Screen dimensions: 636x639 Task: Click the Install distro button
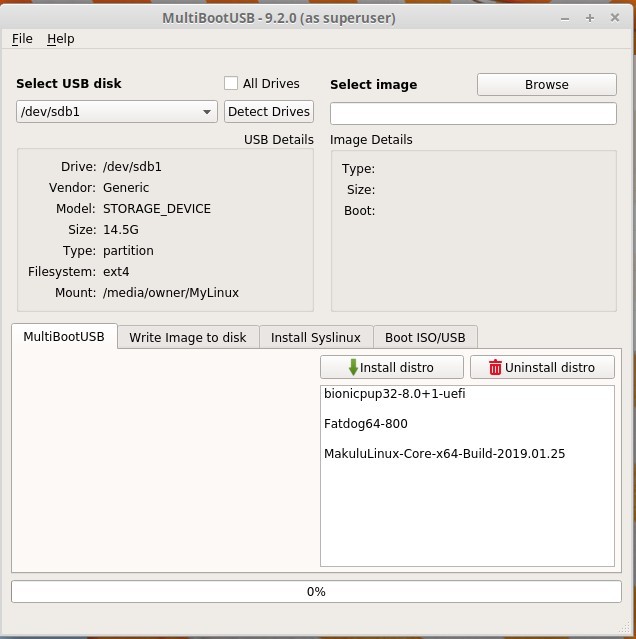point(392,367)
